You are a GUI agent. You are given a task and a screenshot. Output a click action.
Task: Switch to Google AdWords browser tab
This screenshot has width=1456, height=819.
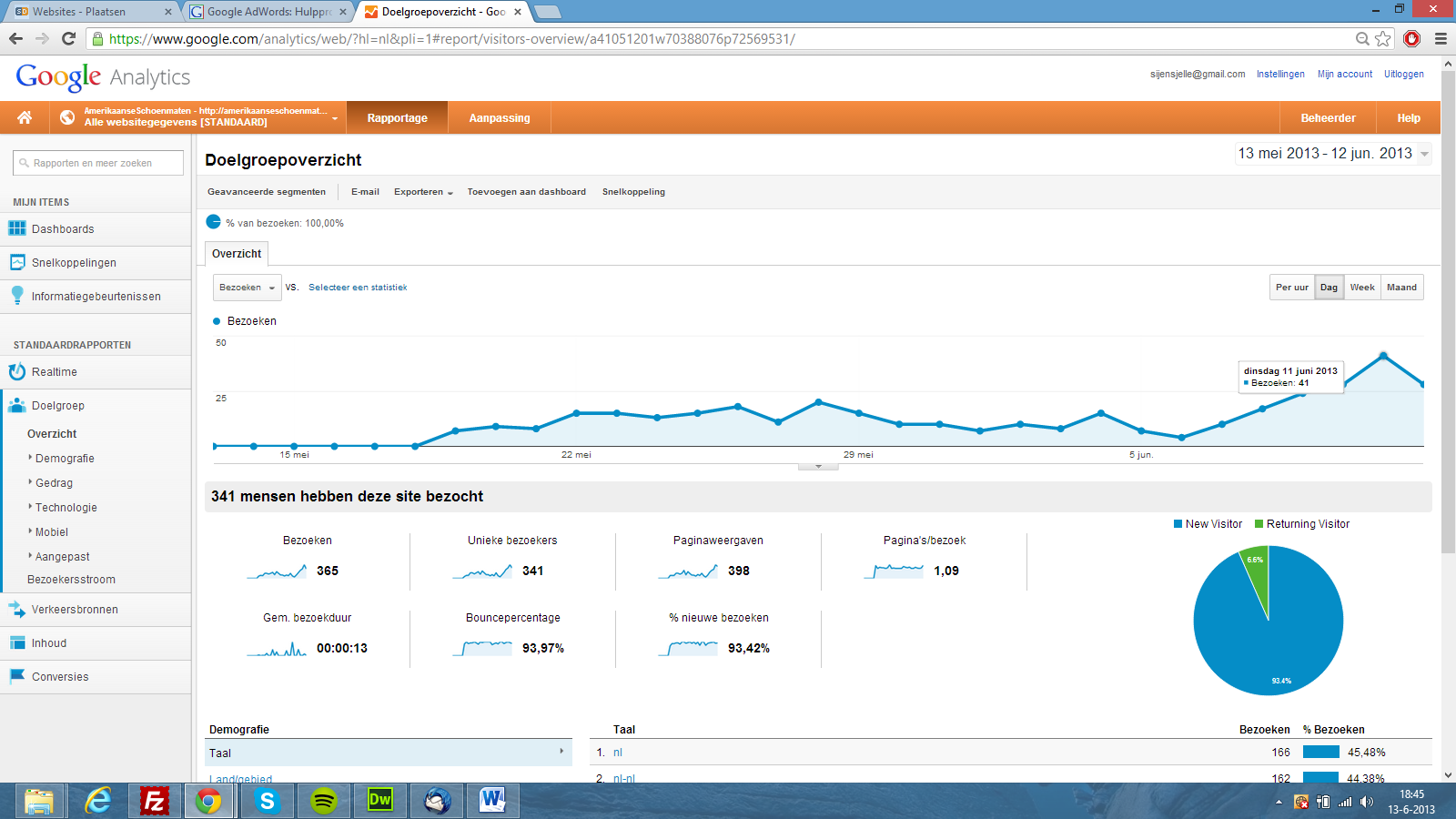[x=268, y=12]
